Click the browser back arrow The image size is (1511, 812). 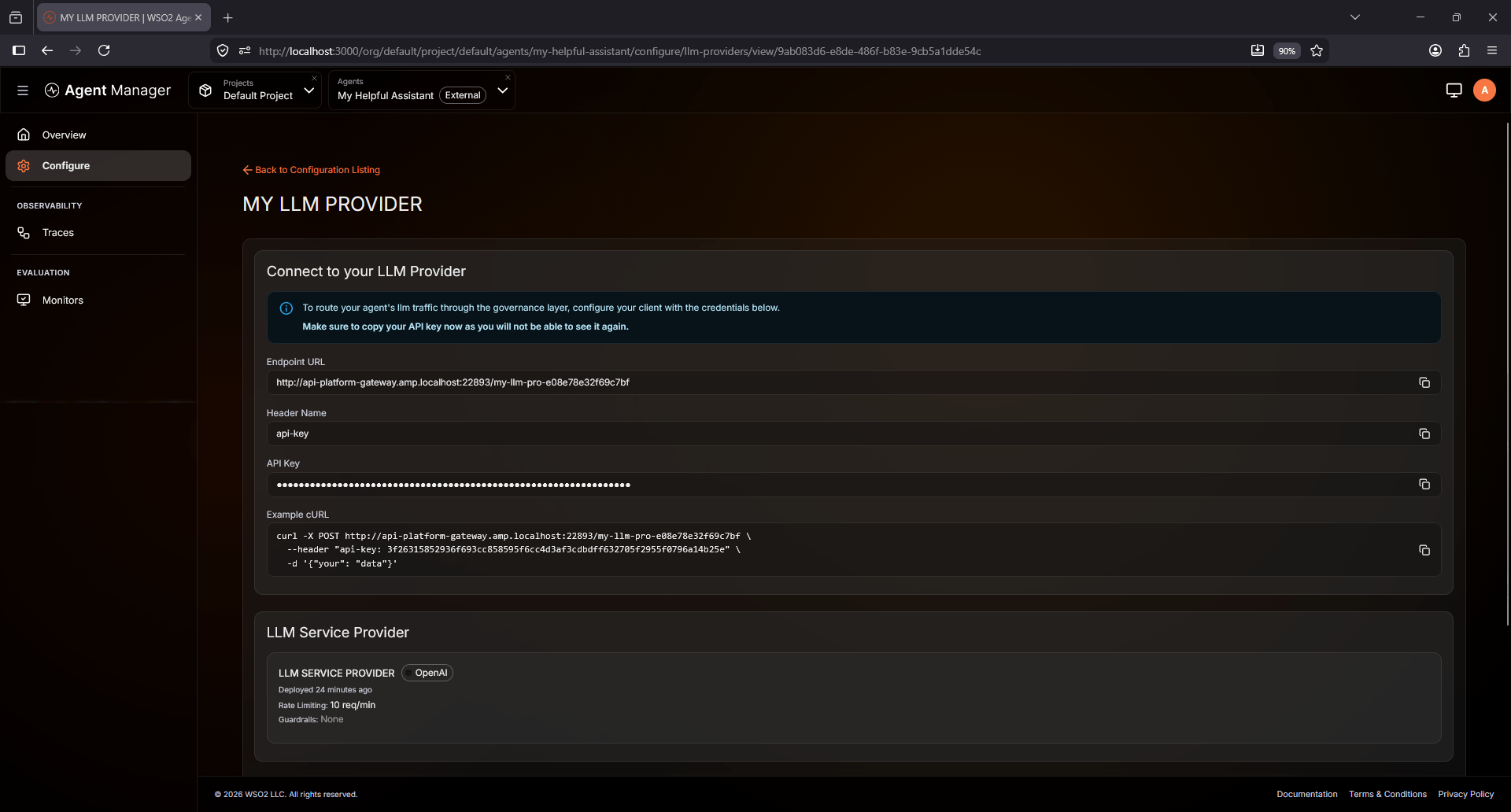click(x=47, y=50)
